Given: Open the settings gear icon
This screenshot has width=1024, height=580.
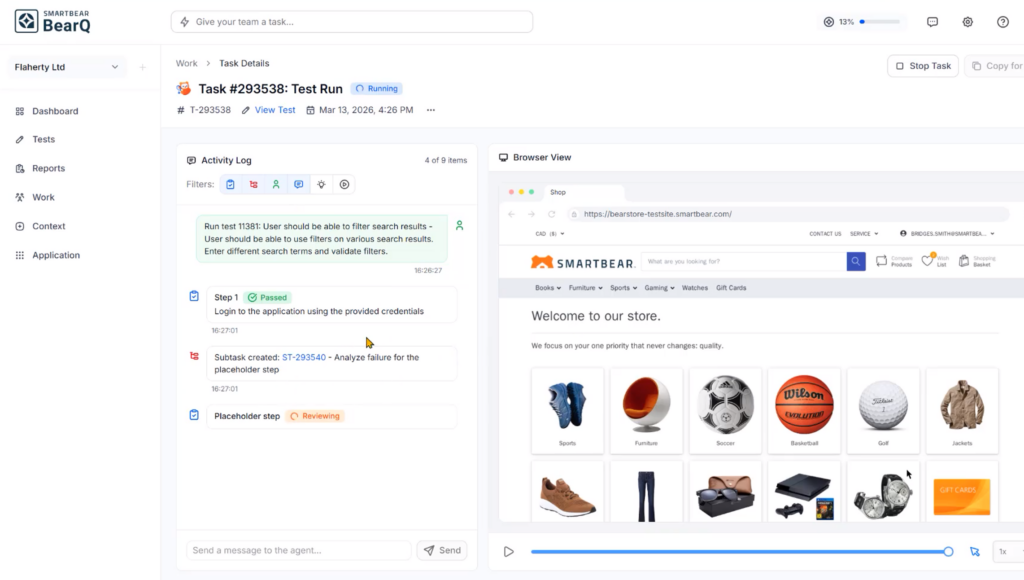Looking at the screenshot, I should point(967,22).
